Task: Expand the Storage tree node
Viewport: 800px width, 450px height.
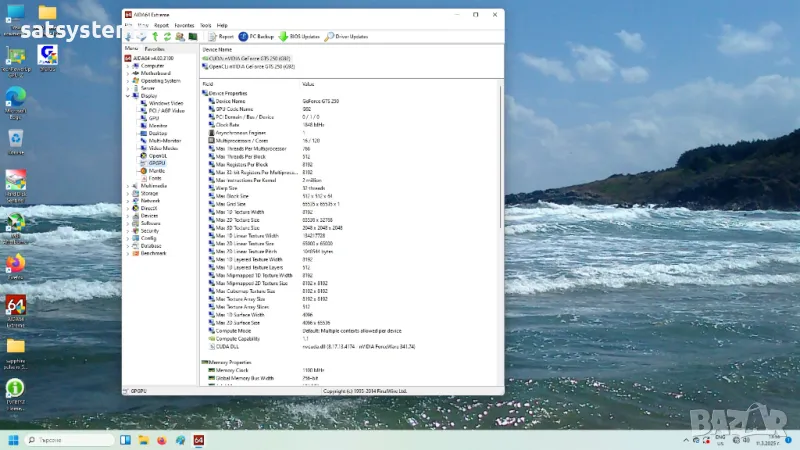Action: click(128, 193)
